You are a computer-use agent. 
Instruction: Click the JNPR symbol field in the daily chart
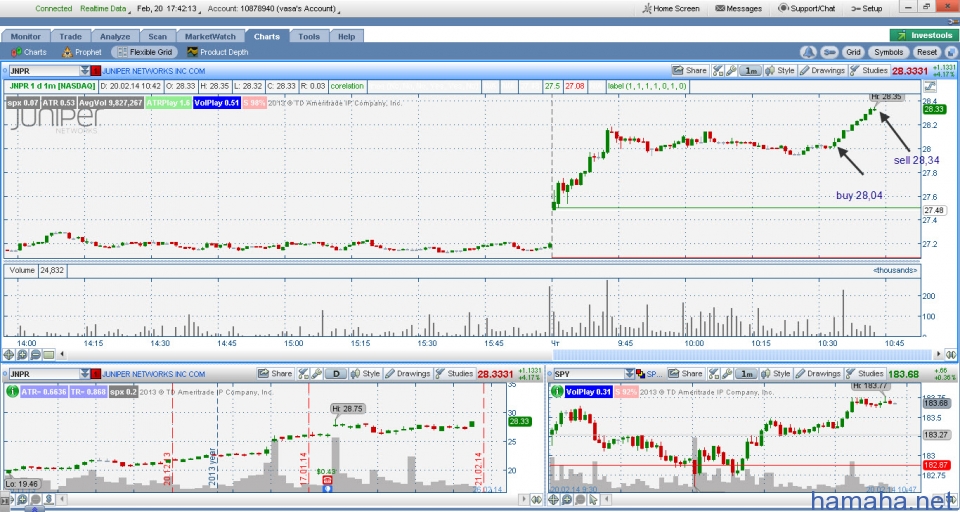(43, 374)
